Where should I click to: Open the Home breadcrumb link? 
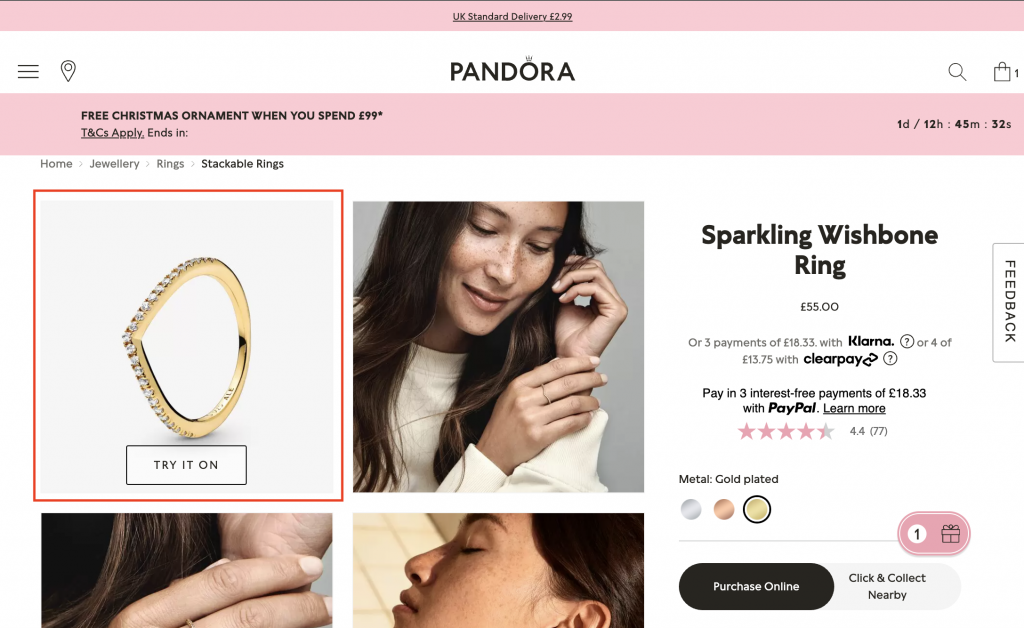point(56,163)
